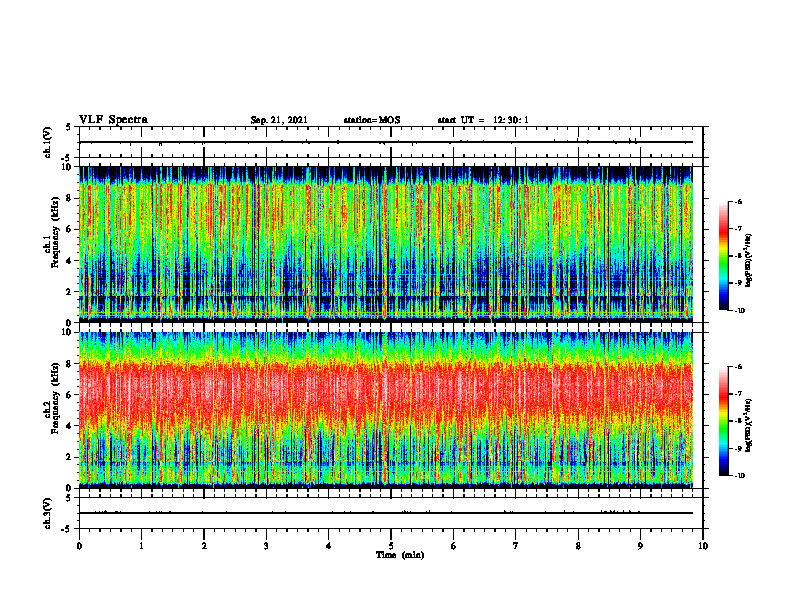The width and height of the screenshot is (792, 612).
Task: Click time axis tick label "1"
Action: pyautogui.click(x=141, y=546)
